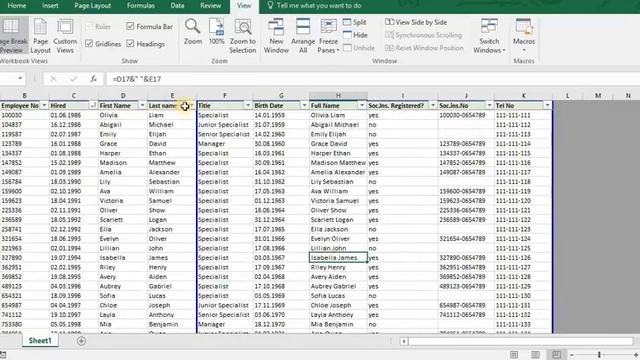This screenshot has height=360, width=640.
Task: Open Switch Windows dropdown
Action: pos(489,36)
